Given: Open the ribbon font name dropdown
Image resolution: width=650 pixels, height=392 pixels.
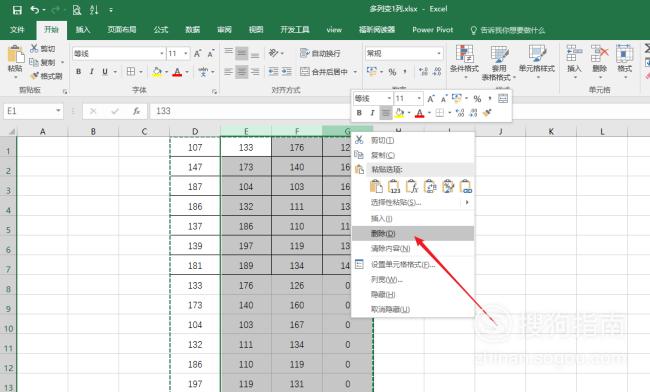Looking at the screenshot, I should pos(162,53).
